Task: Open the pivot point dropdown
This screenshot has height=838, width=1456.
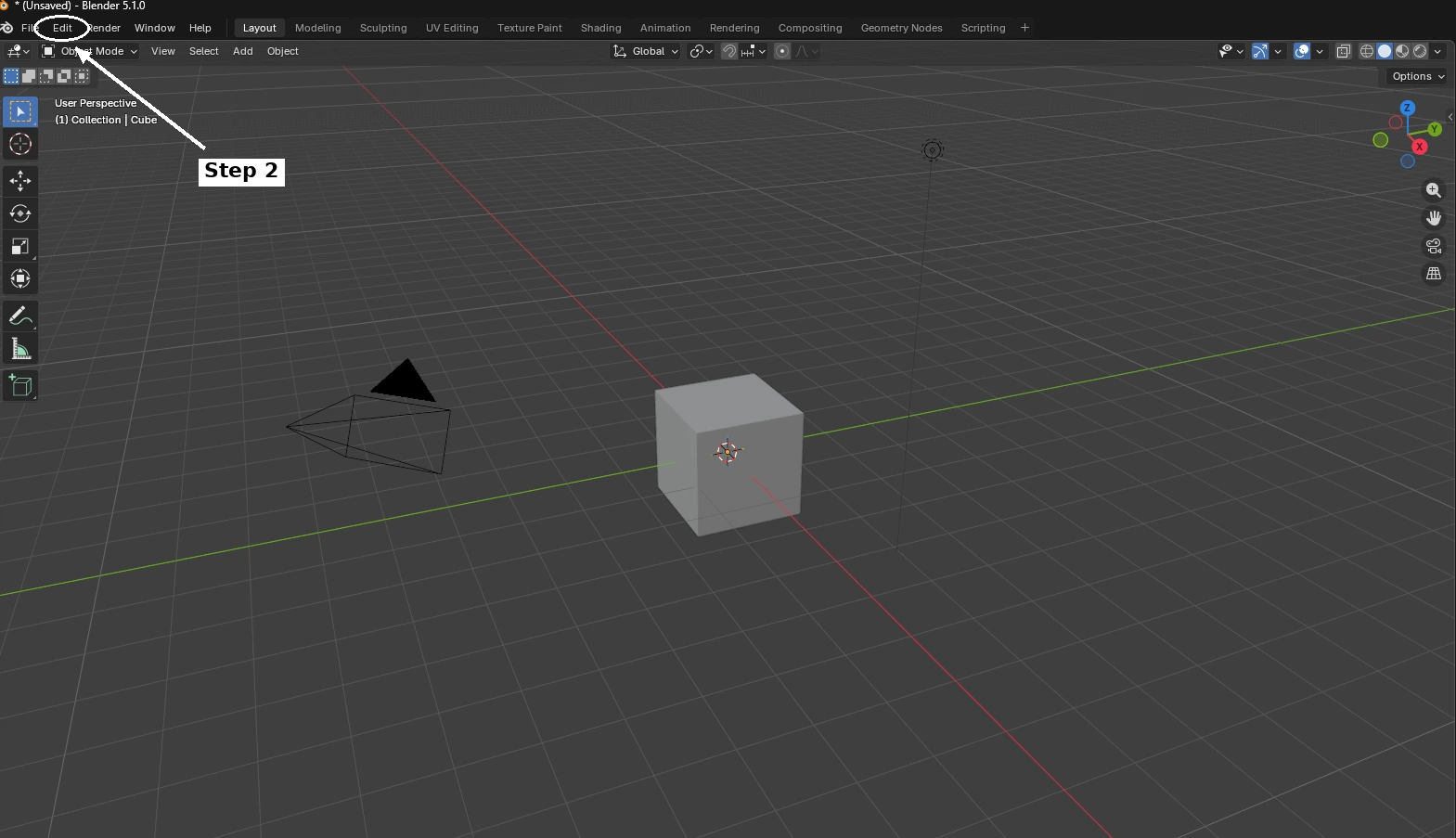Action: pos(701,51)
